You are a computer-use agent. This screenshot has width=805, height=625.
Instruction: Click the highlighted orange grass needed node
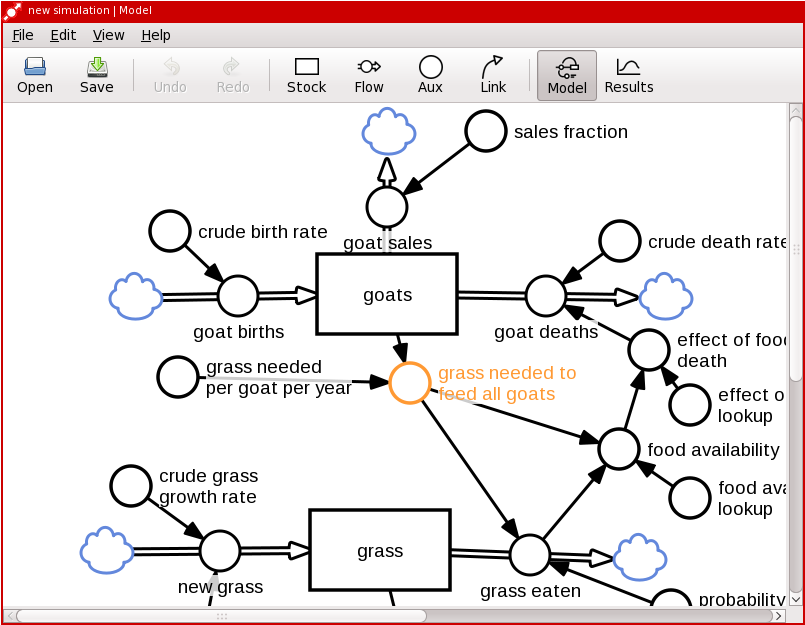[409, 383]
